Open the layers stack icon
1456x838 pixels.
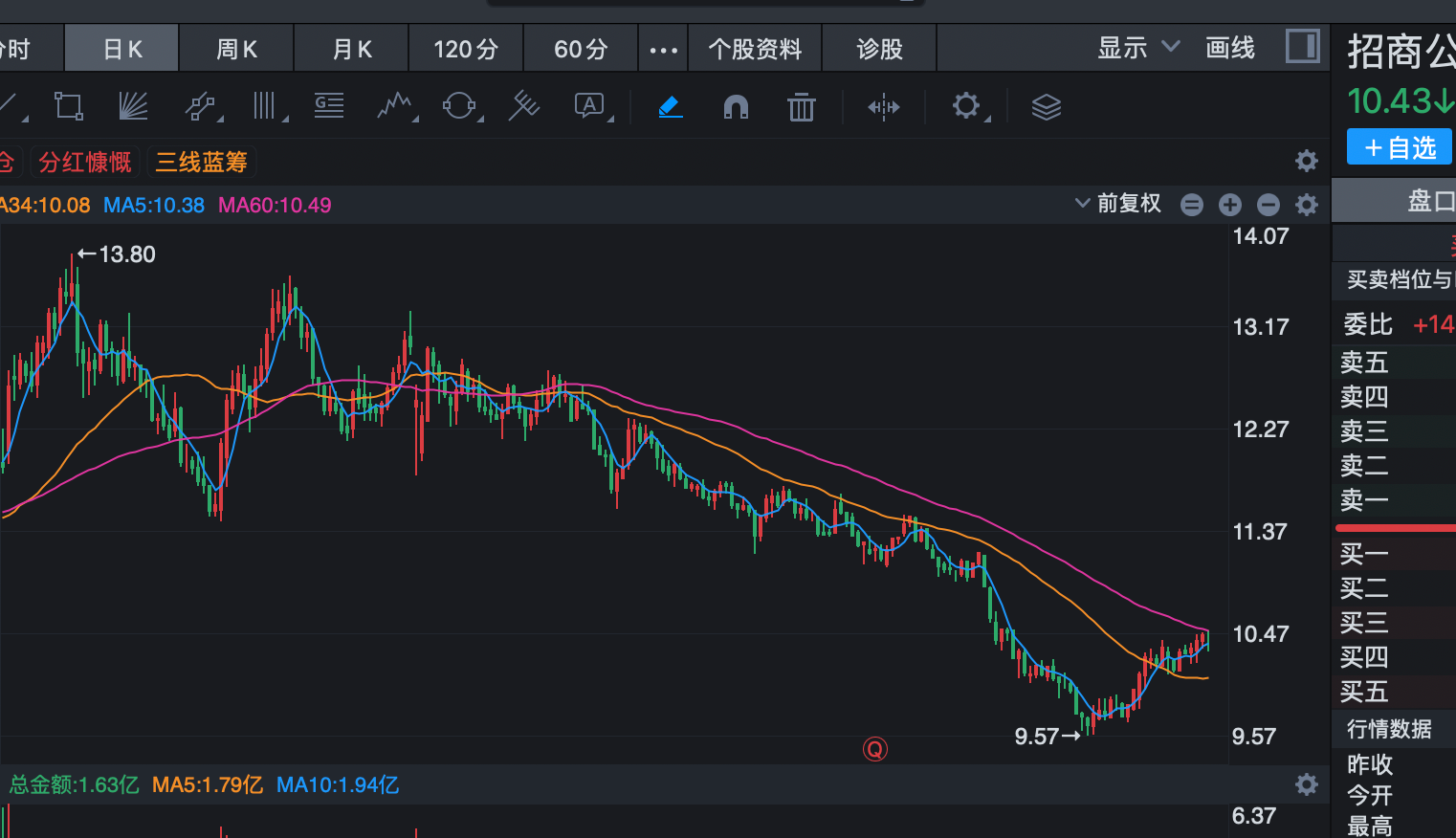pyautogui.click(x=1046, y=107)
